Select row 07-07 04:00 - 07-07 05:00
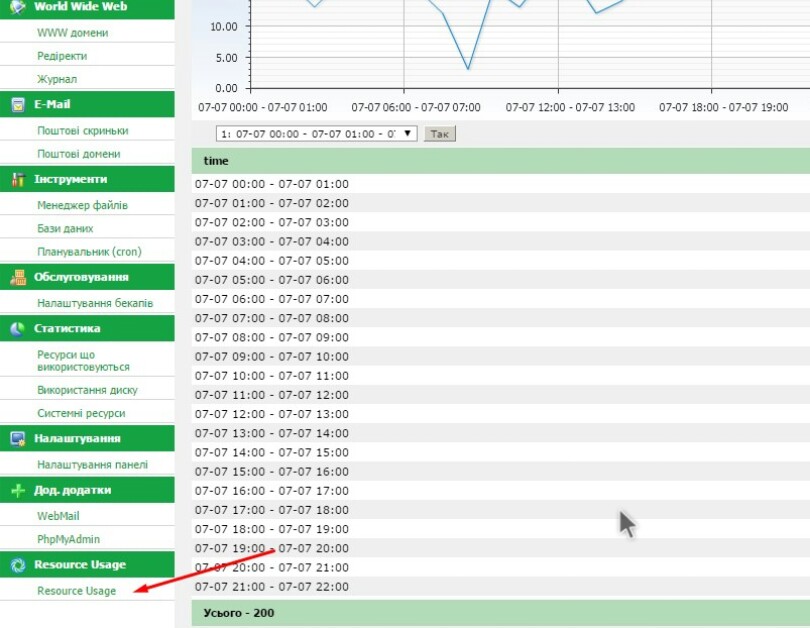 (501, 260)
